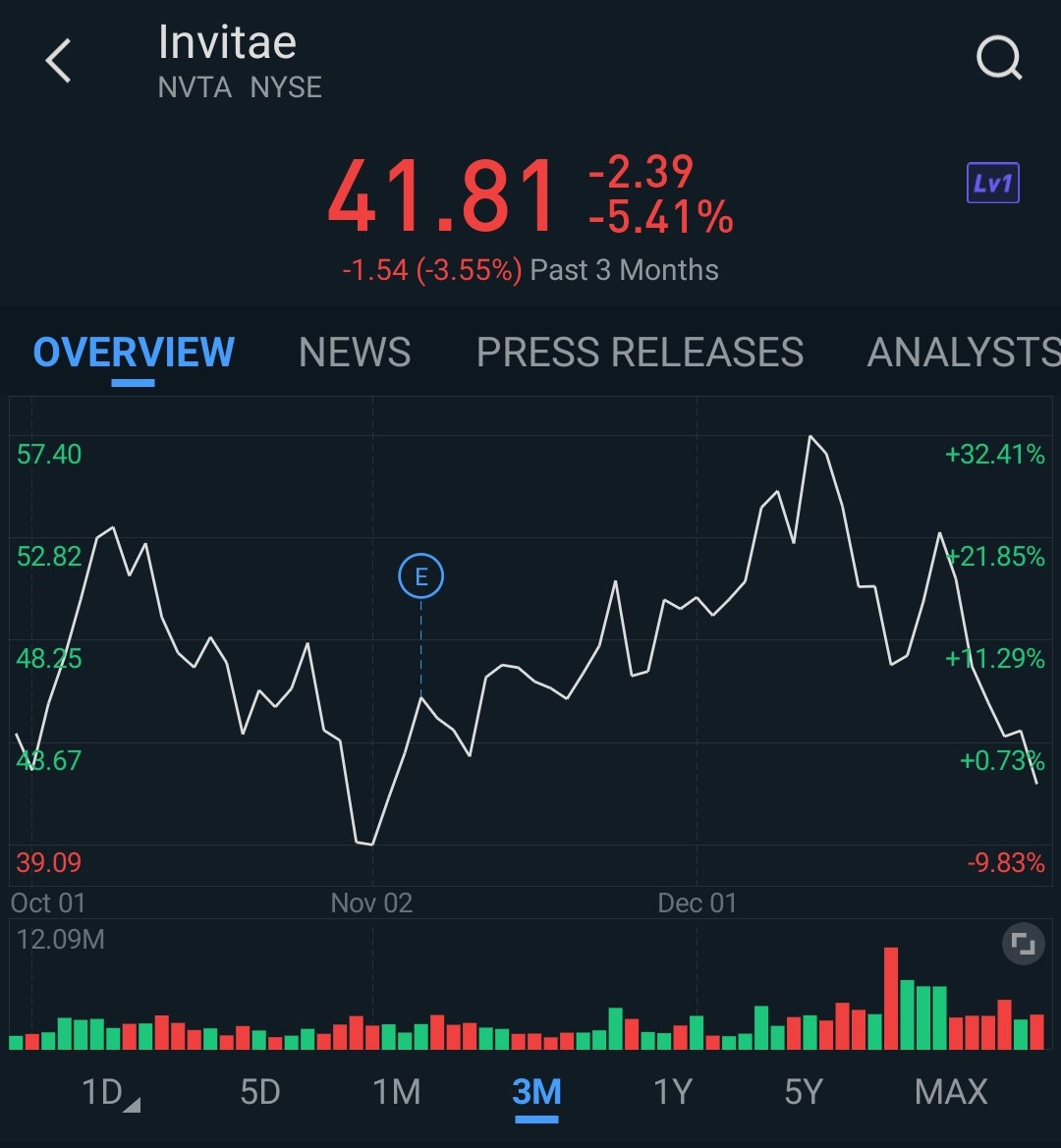
Task: Select the 1M chart range
Action: point(397,1092)
